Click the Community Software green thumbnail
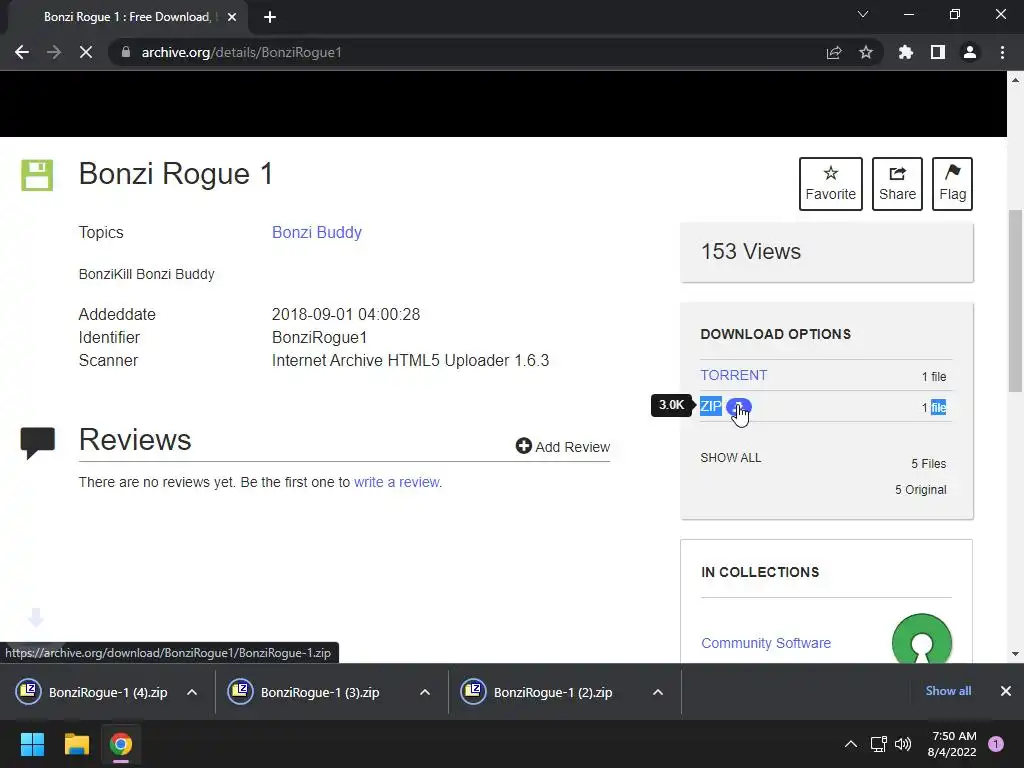 click(x=921, y=639)
